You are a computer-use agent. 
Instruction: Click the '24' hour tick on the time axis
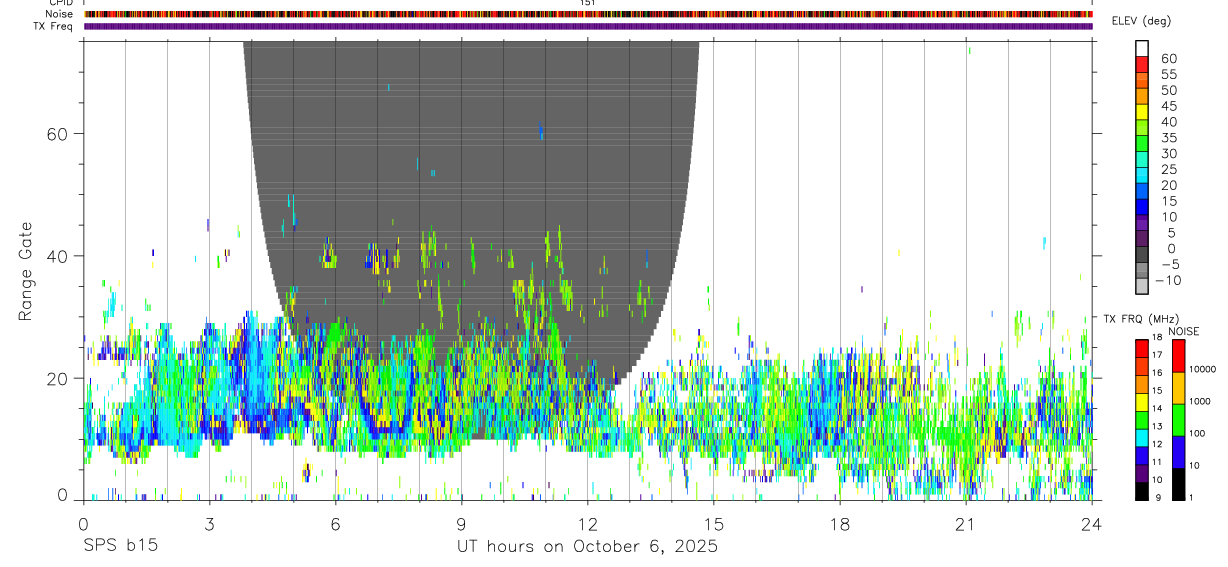pos(1092,523)
